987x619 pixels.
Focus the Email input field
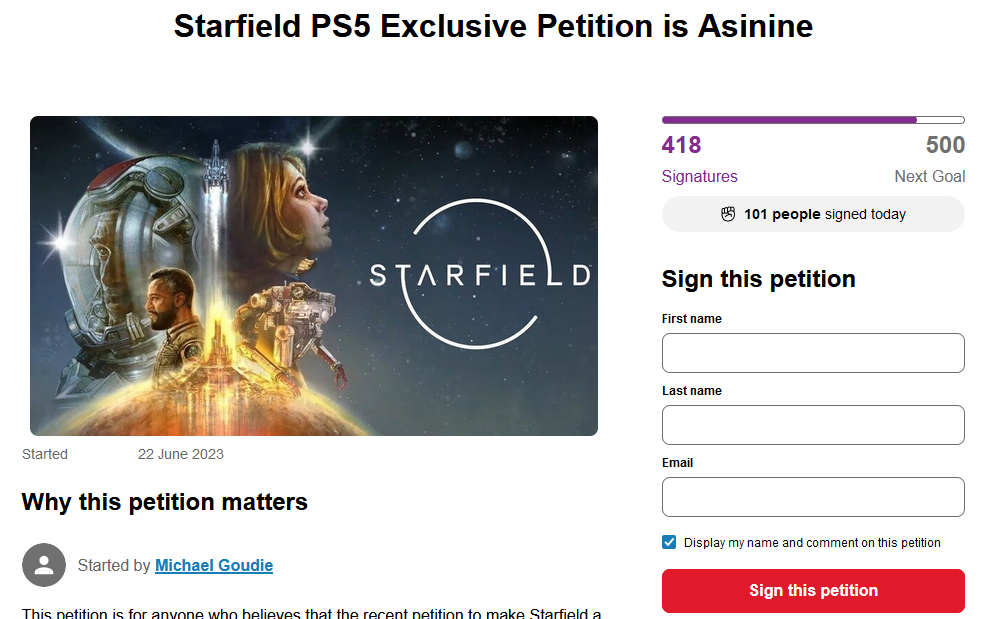tap(813, 497)
